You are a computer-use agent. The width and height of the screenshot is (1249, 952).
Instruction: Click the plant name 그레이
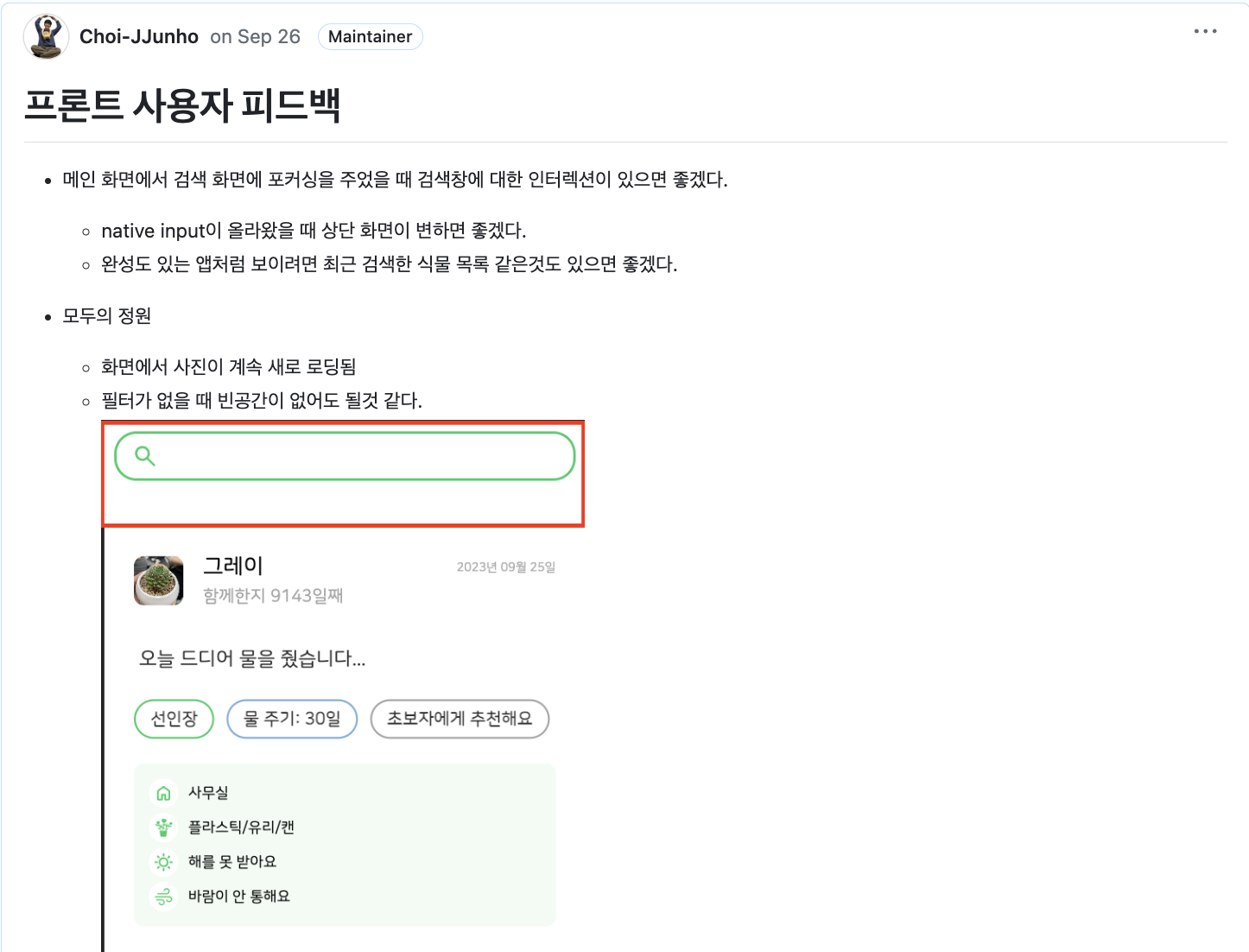coord(233,566)
